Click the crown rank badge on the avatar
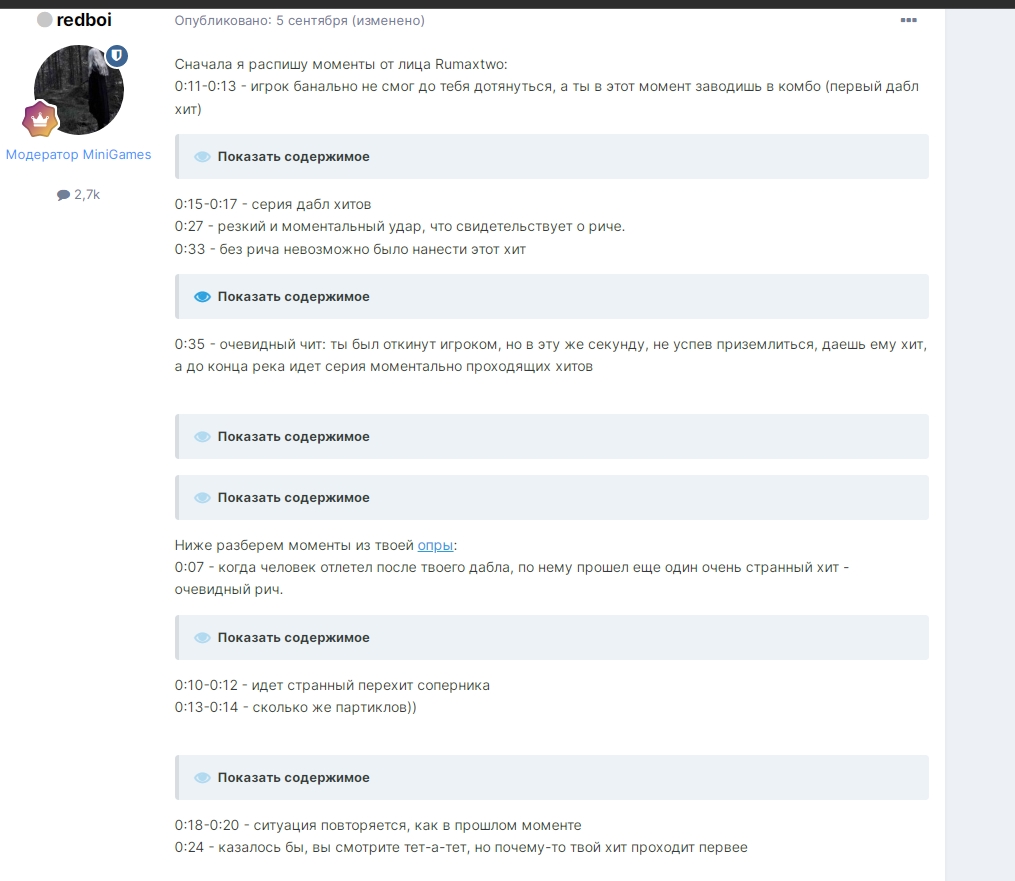This screenshot has height=881, width=1015. (x=40, y=119)
